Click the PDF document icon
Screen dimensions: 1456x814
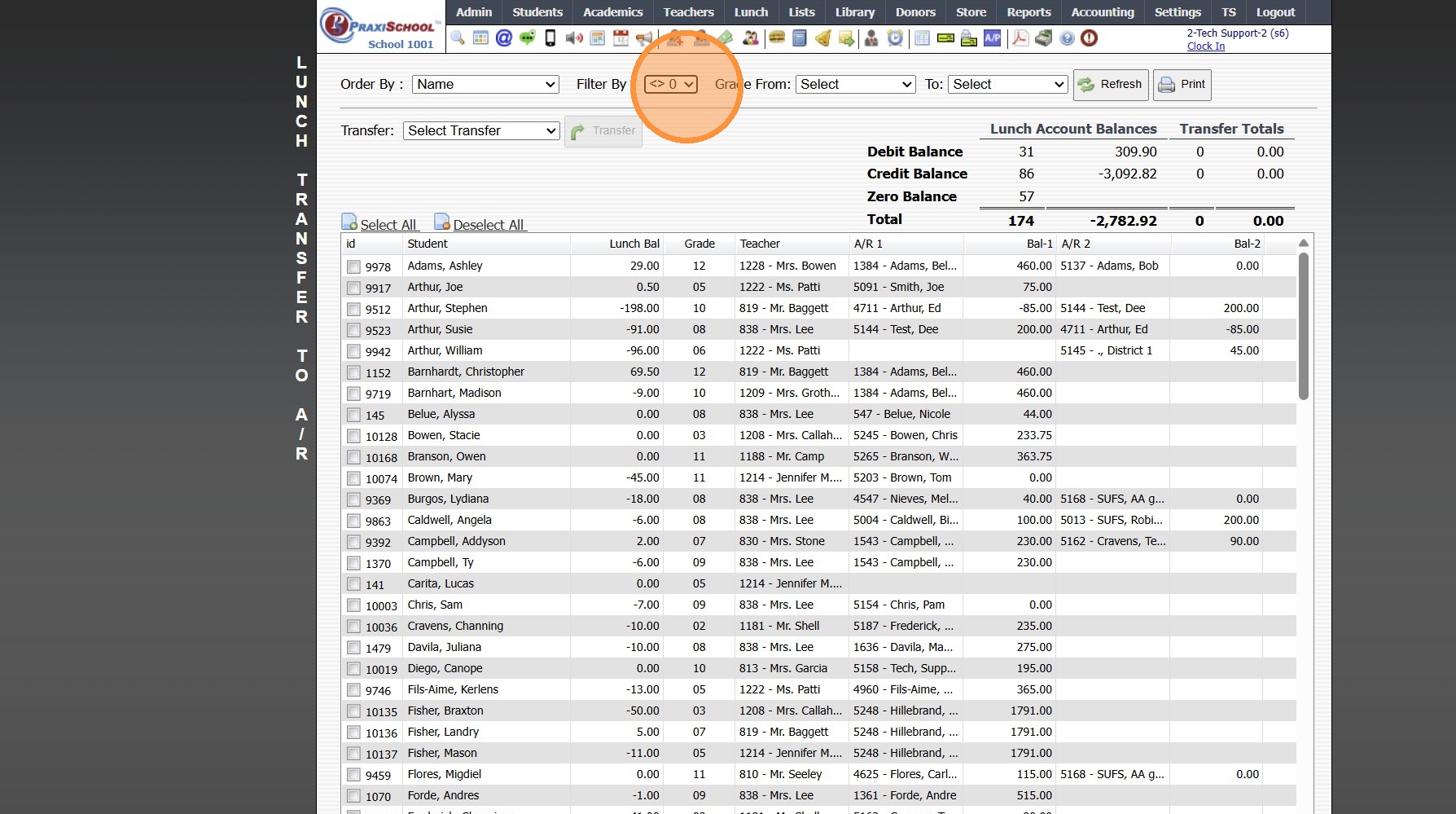(1020, 38)
